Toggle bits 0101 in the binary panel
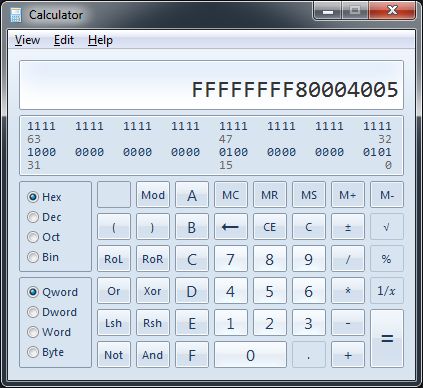The height and width of the screenshot is (388, 423). point(377,152)
